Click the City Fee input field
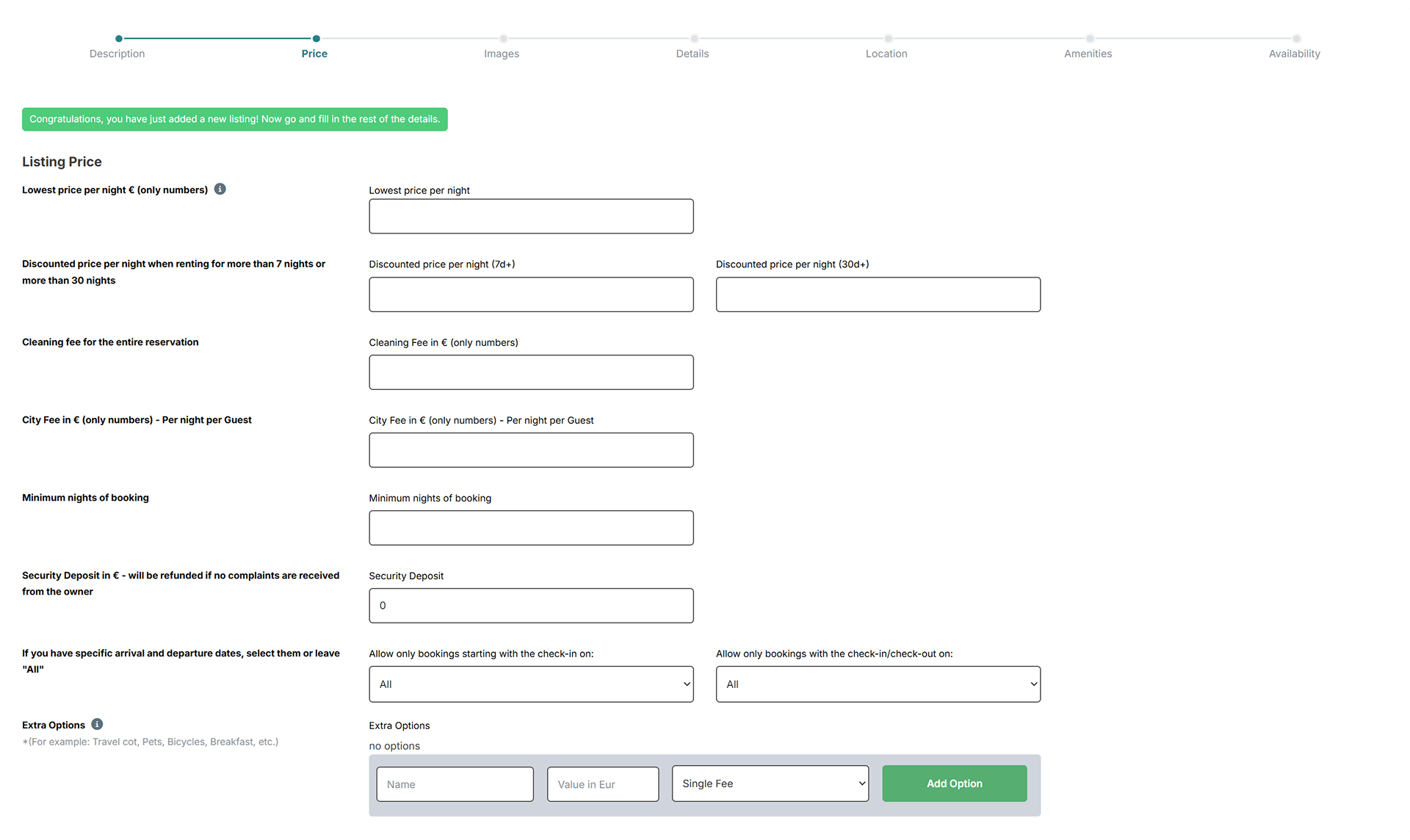This screenshot has width=1410, height=840. (x=531, y=450)
